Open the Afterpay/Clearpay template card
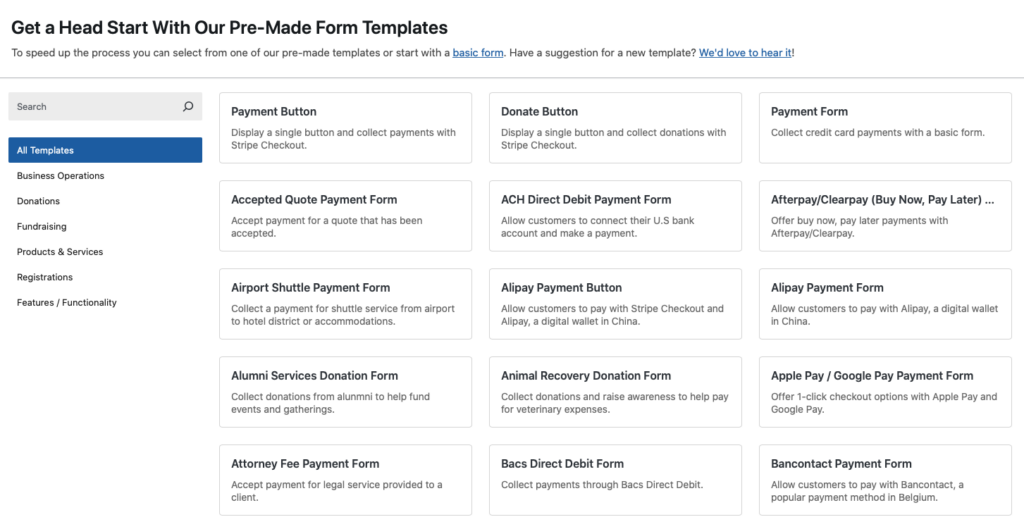 pos(884,215)
